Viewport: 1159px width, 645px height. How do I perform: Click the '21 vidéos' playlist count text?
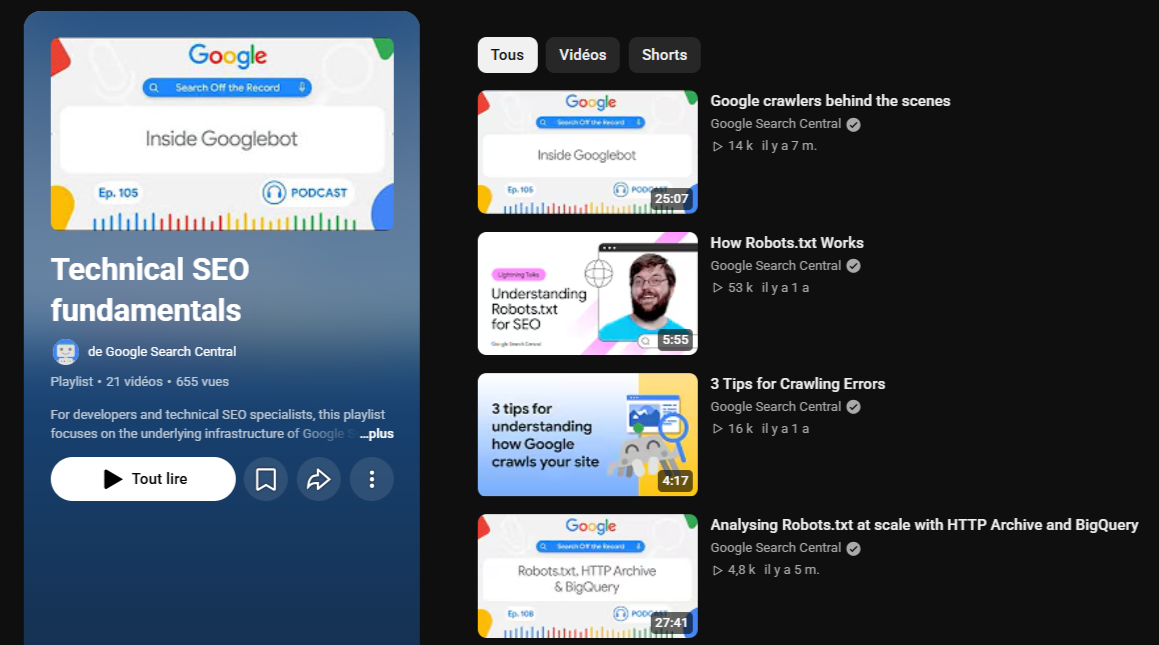point(134,382)
